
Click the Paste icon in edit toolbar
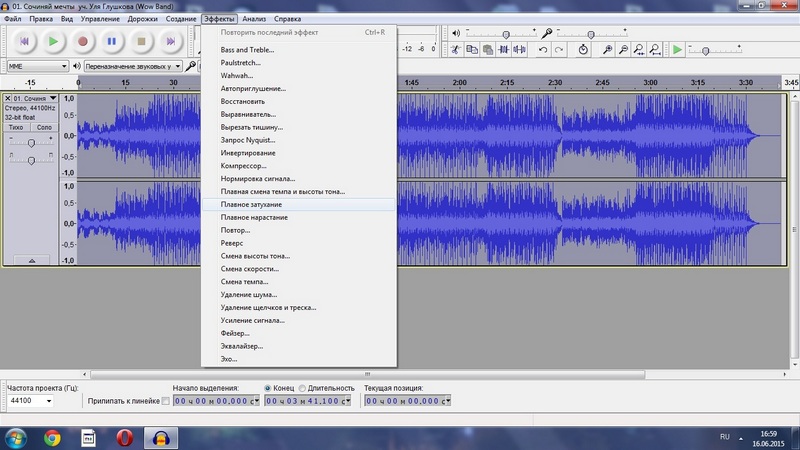pos(488,49)
